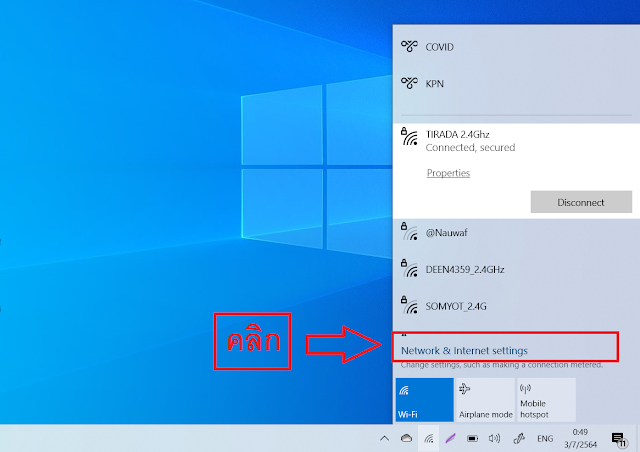
Task: Show hidden icons with the taskbar chevron
Action: tap(384, 439)
